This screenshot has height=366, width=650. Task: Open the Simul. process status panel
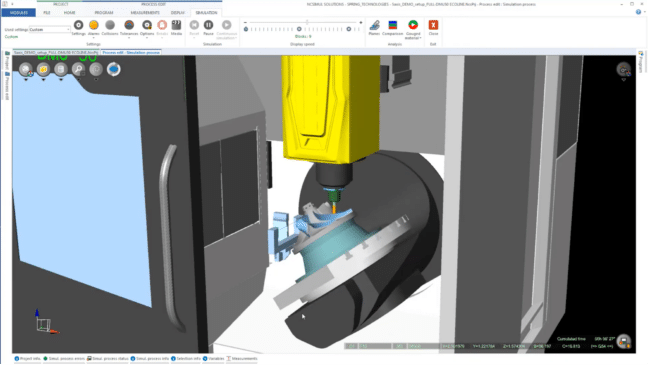coord(108,359)
